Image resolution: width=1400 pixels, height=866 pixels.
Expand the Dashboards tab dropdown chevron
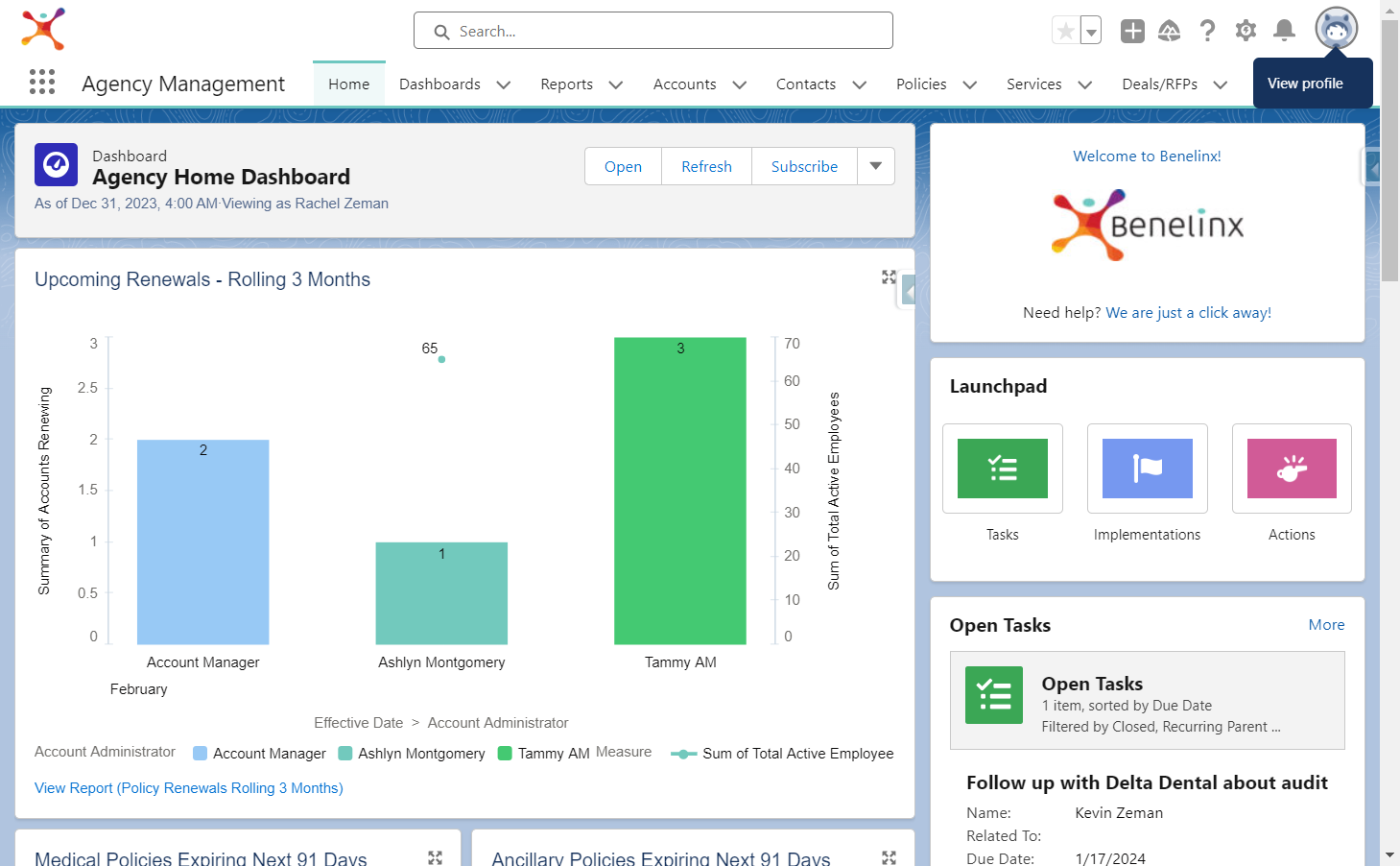504,84
